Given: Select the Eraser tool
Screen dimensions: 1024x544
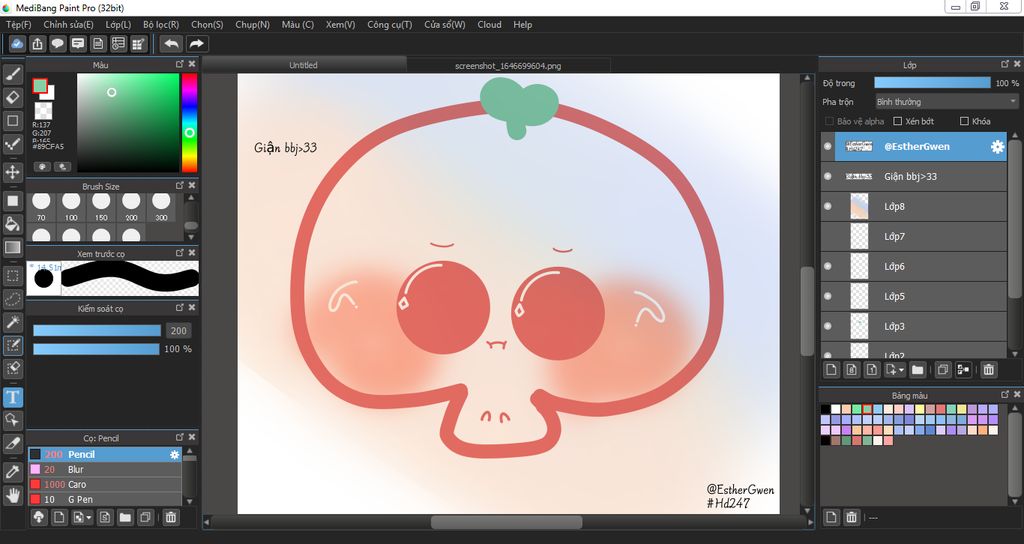Looking at the screenshot, I should tap(12, 97).
